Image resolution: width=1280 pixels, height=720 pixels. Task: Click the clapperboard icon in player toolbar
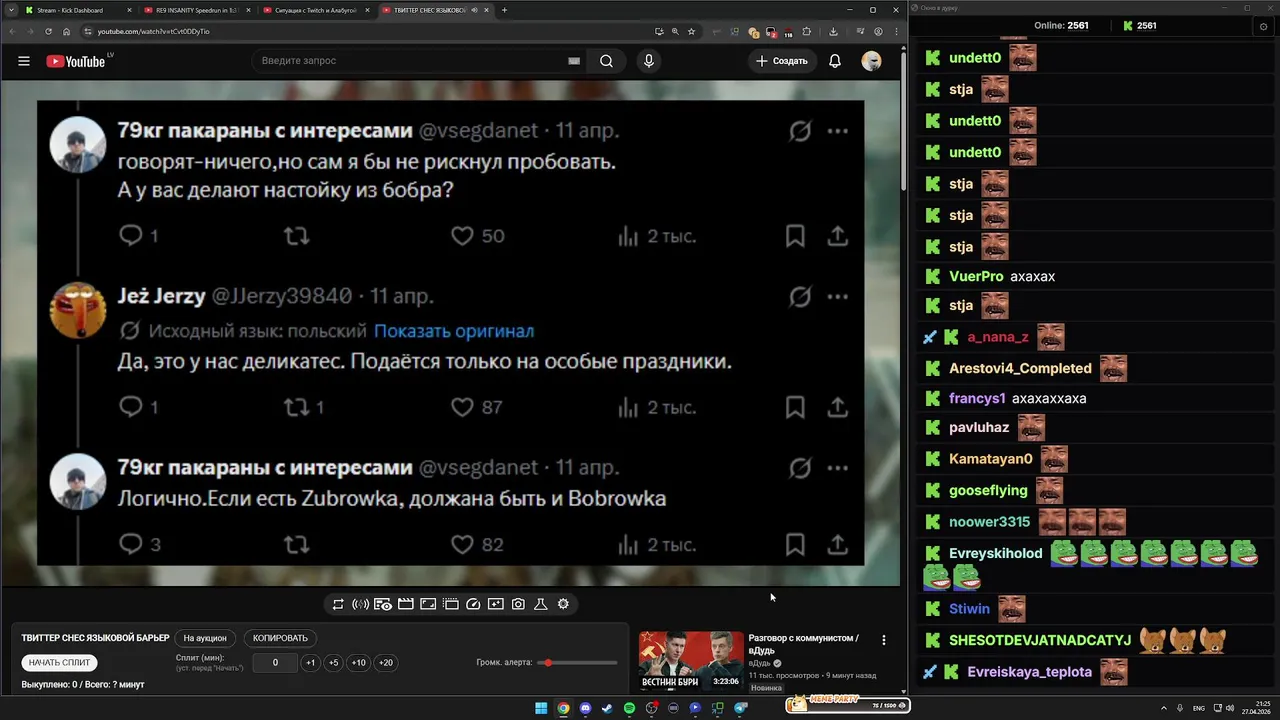point(406,604)
